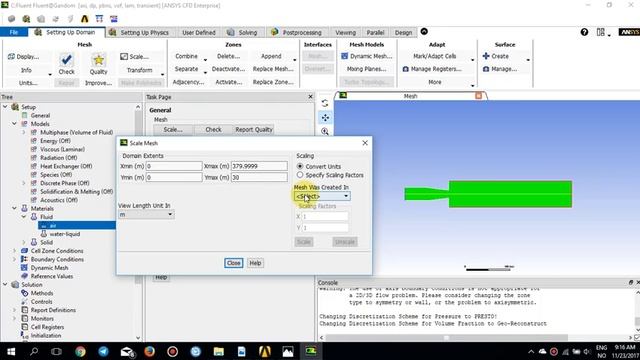The height and width of the screenshot is (360, 640).
Task: Switch to Setting Up Physics tab
Action: 139,32
